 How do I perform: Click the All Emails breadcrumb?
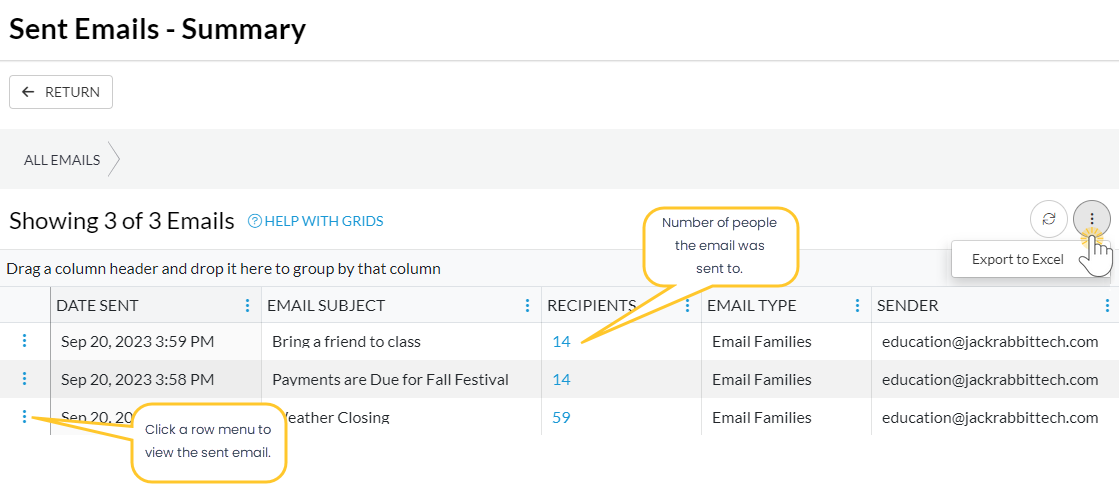coord(62,160)
